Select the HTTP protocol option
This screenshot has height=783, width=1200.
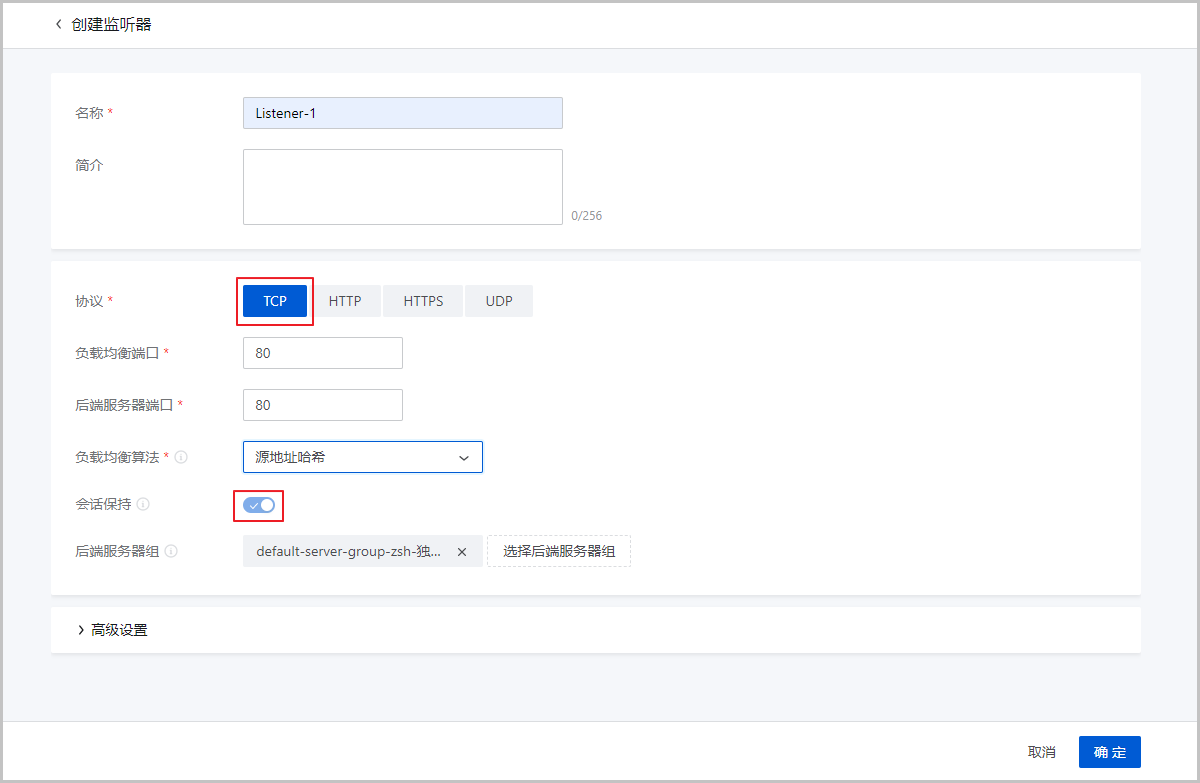coord(345,301)
